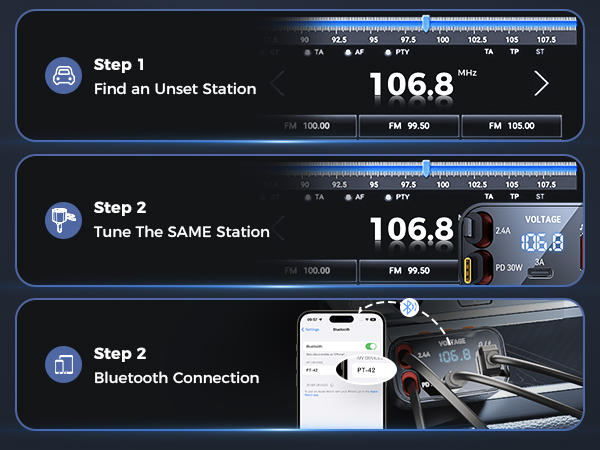
Task: Click the phone and tablet devices icon
Action: pos(63,365)
